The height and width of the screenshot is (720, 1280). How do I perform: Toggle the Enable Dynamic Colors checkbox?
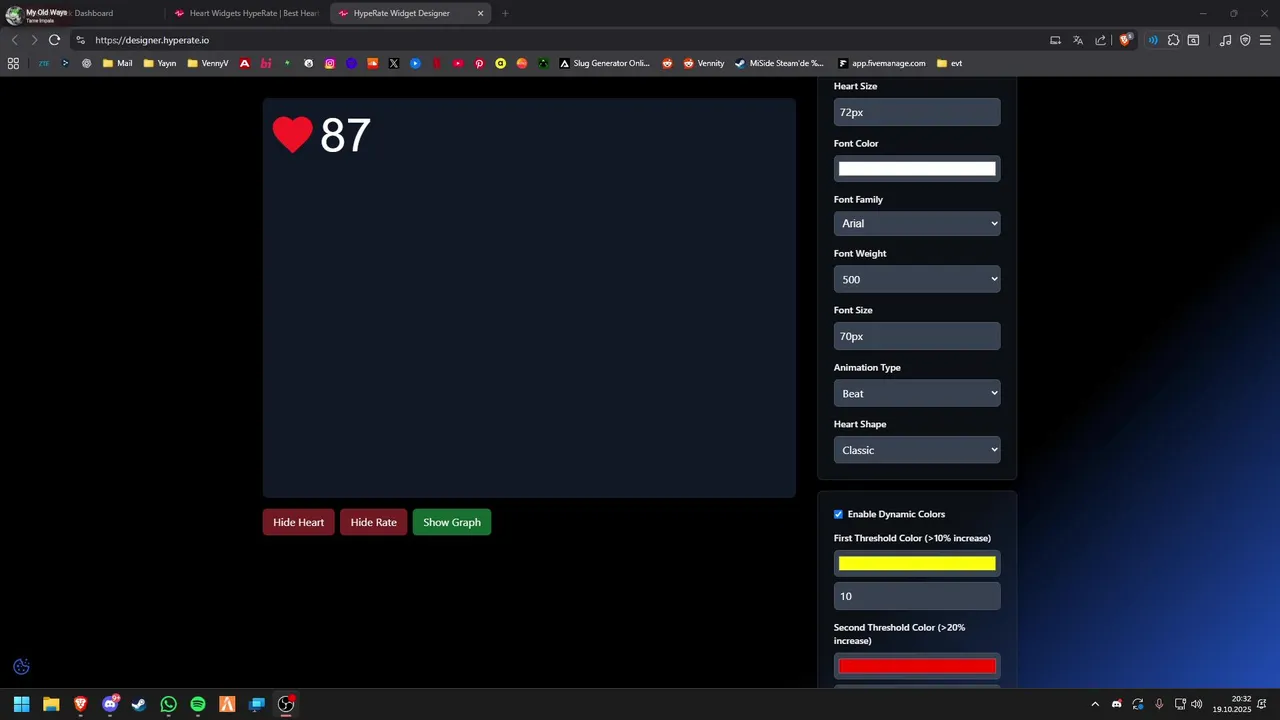tap(838, 514)
